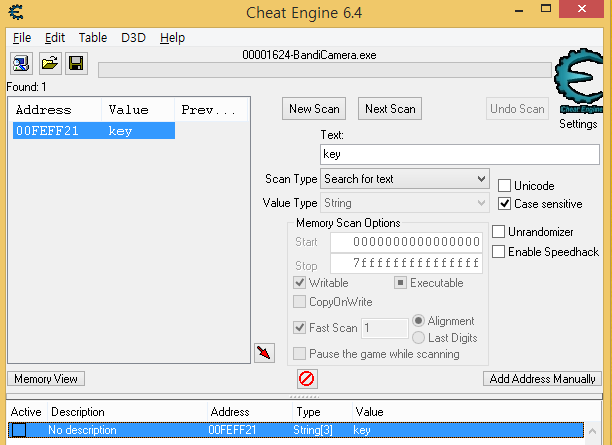Click the open folder toolbar icon

coord(50,63)
